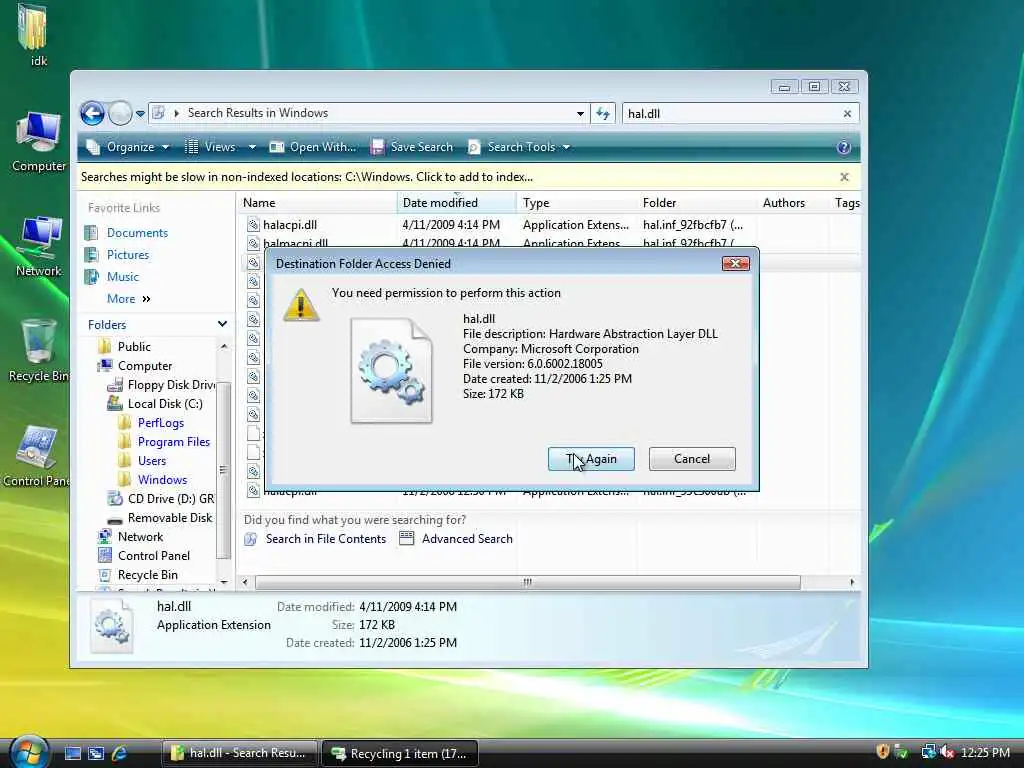This screenshot has width=1024, height=768.
Task: Open the Organize menu
Action: [129, 147]
